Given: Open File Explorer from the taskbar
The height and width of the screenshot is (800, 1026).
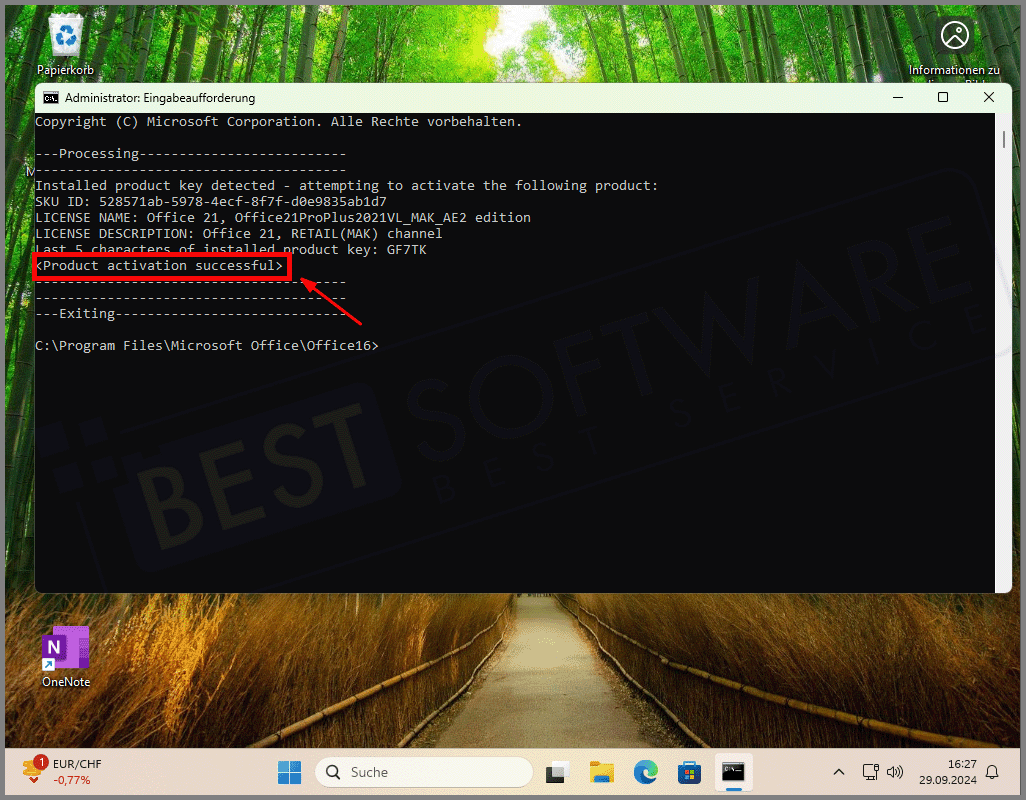Looking at the screenshot, I should (x=601, y=772).
